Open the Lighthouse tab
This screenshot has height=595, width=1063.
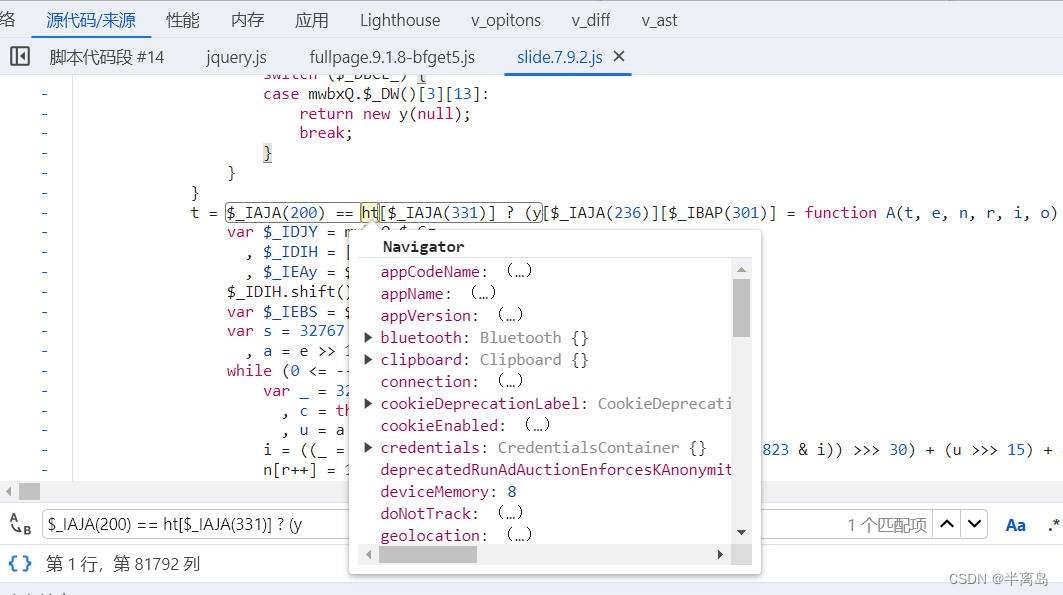tap(400, 20)
